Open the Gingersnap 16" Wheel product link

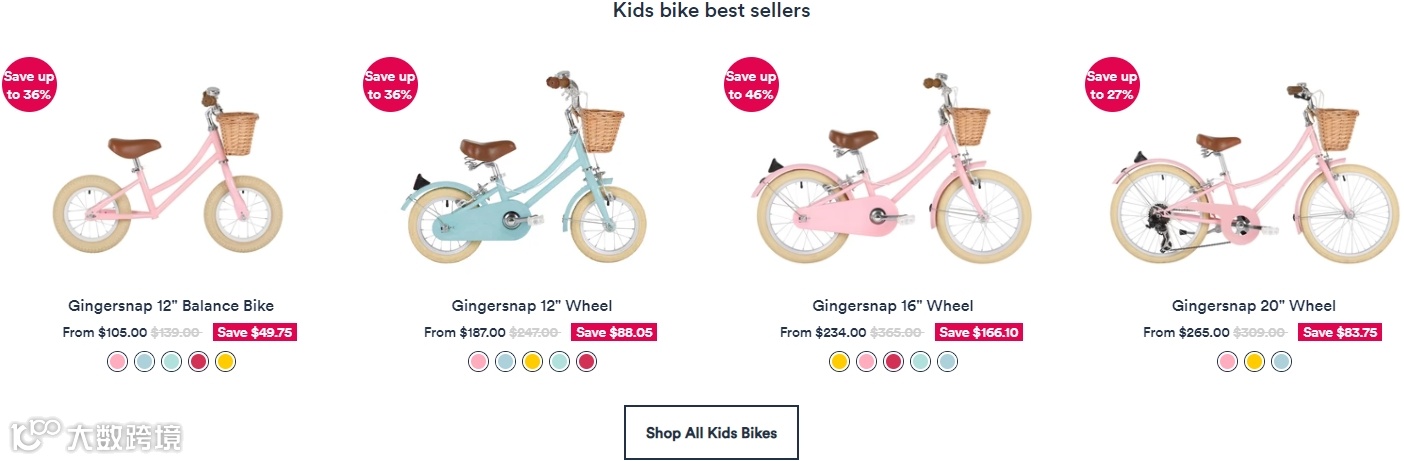tap(892, 306)
